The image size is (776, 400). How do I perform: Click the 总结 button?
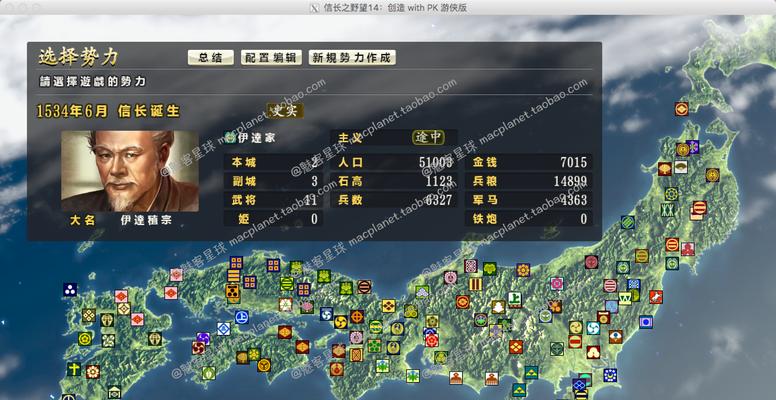[x=210, y=57]
